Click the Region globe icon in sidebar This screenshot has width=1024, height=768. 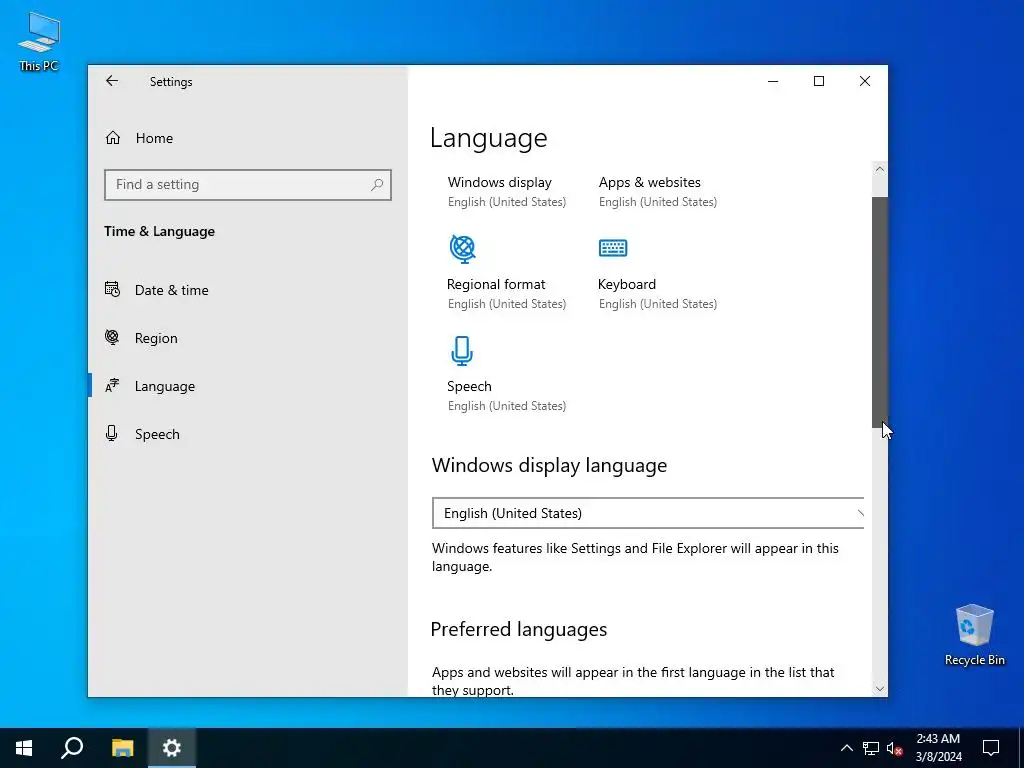pyautogui.click(x=112, y=337)
